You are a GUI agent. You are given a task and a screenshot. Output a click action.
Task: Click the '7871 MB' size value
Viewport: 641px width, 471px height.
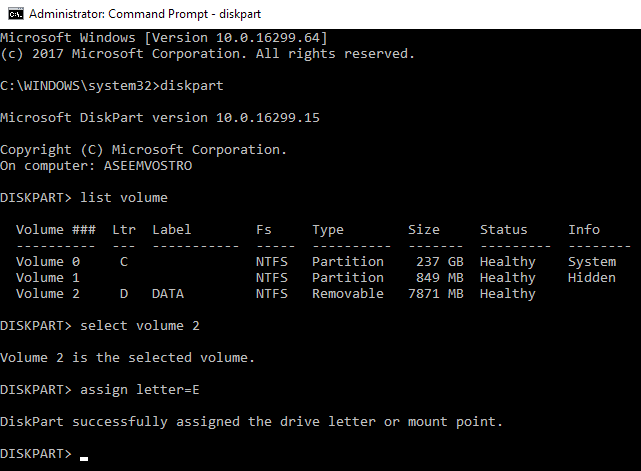pyautogui.click(x=436, y=293)
